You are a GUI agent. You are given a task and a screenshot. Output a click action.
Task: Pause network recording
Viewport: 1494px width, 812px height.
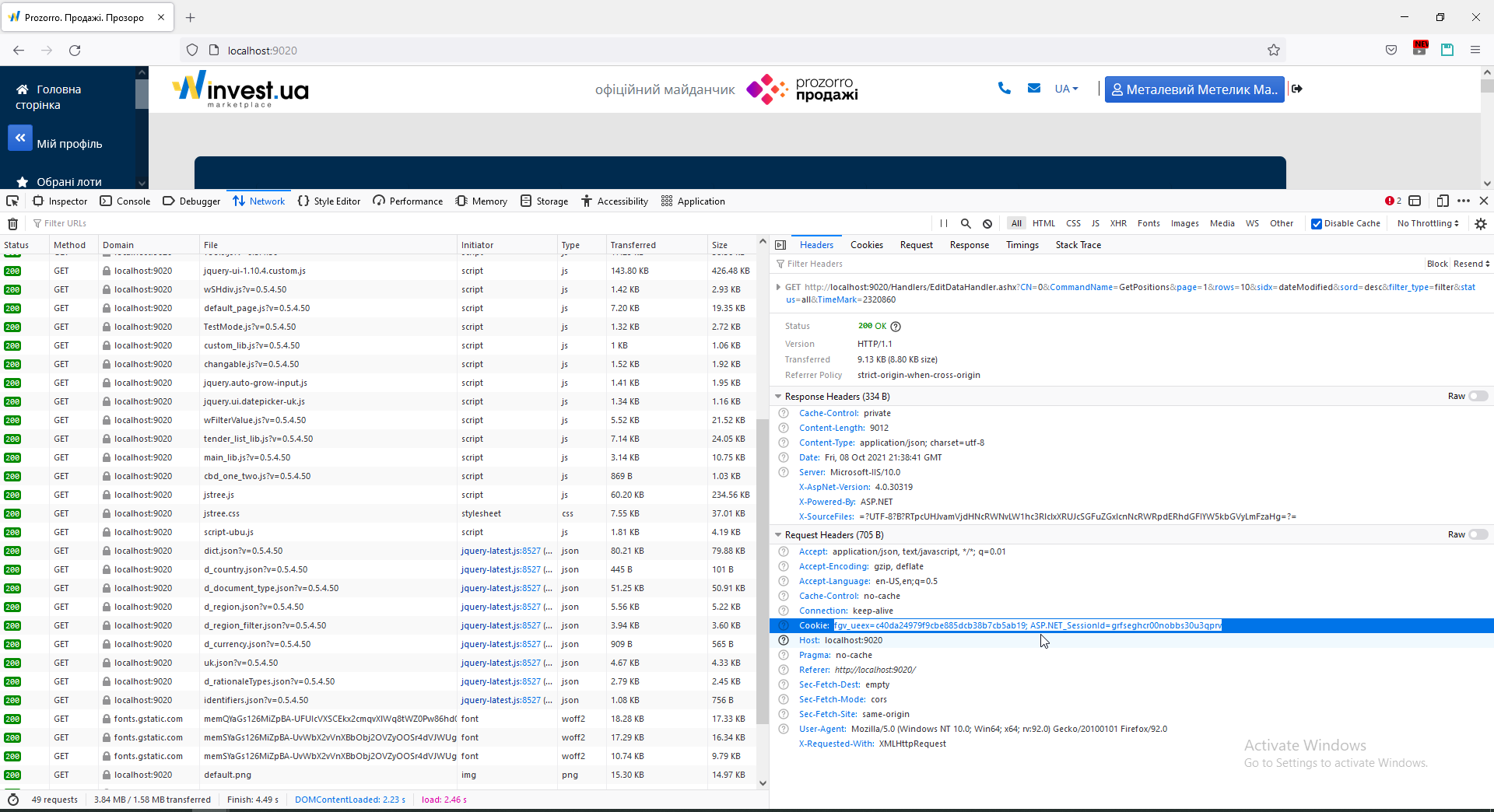point(943,223)
